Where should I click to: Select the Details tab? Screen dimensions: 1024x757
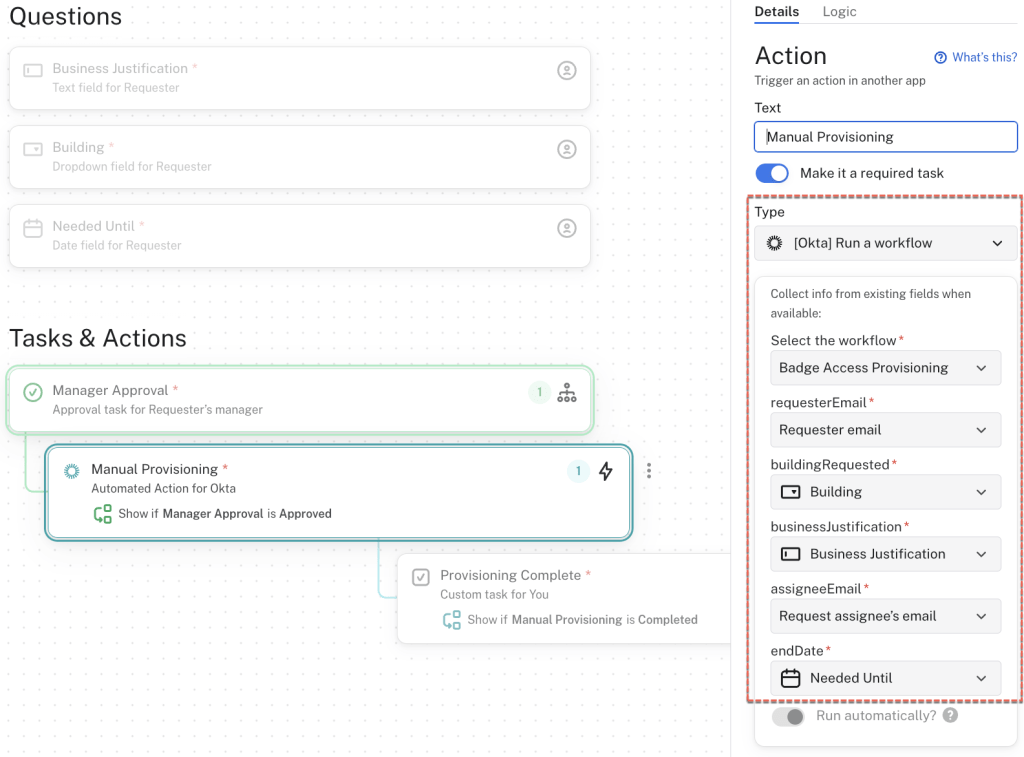click(x=776, y=12)
